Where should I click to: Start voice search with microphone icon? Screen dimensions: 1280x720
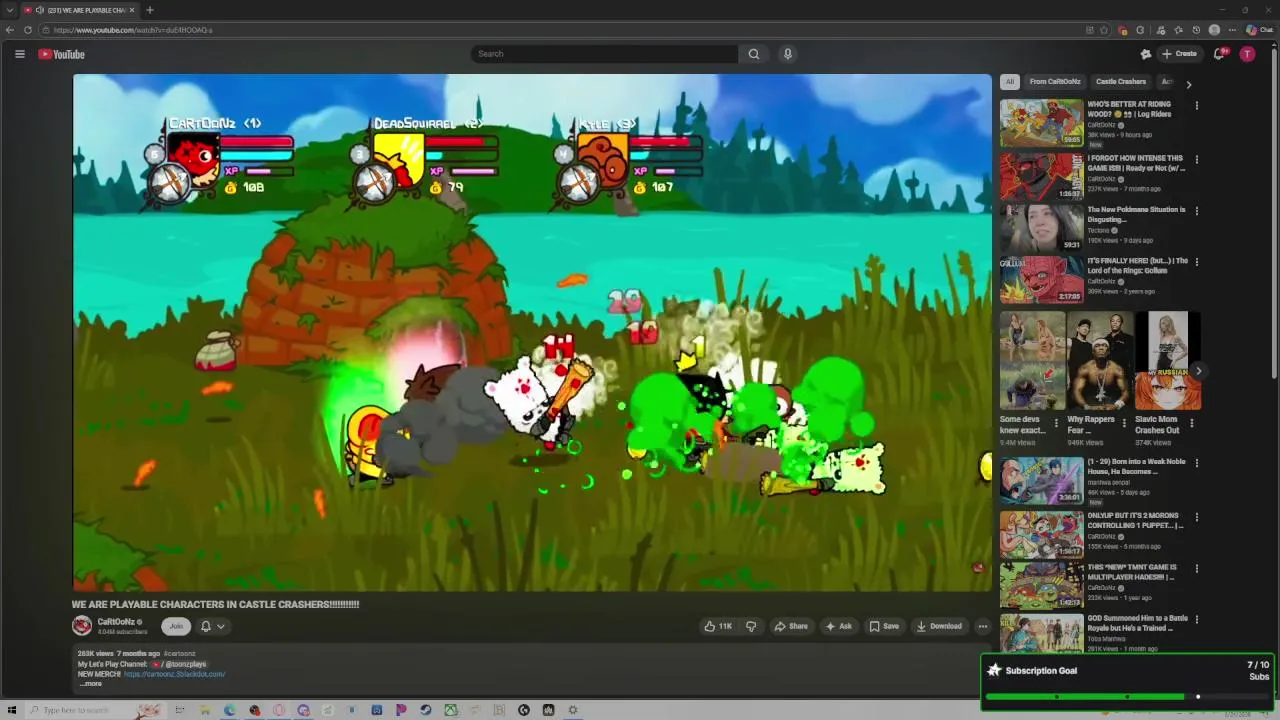[x=788, y=54]
